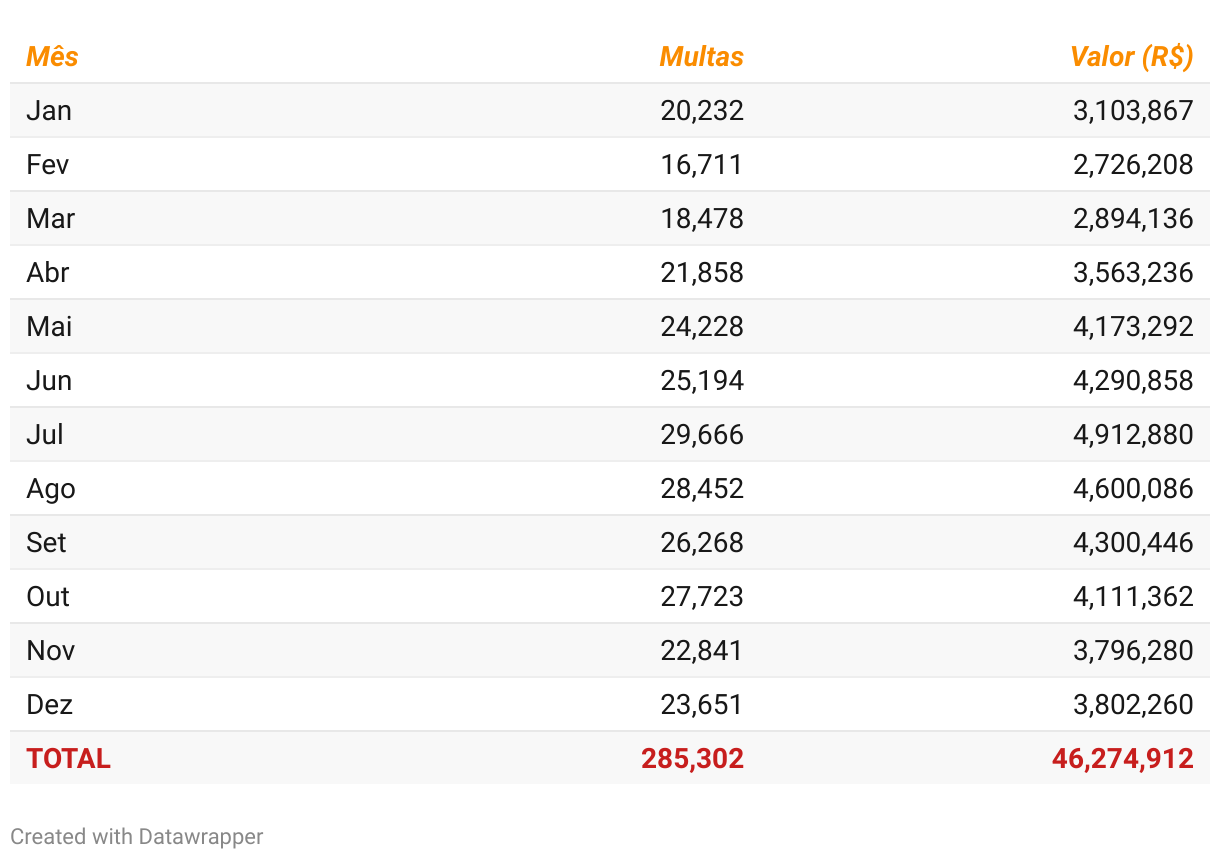Open the Created with Datawrapper link
This screenshot has height=860, width=1220.
point(137,836)
